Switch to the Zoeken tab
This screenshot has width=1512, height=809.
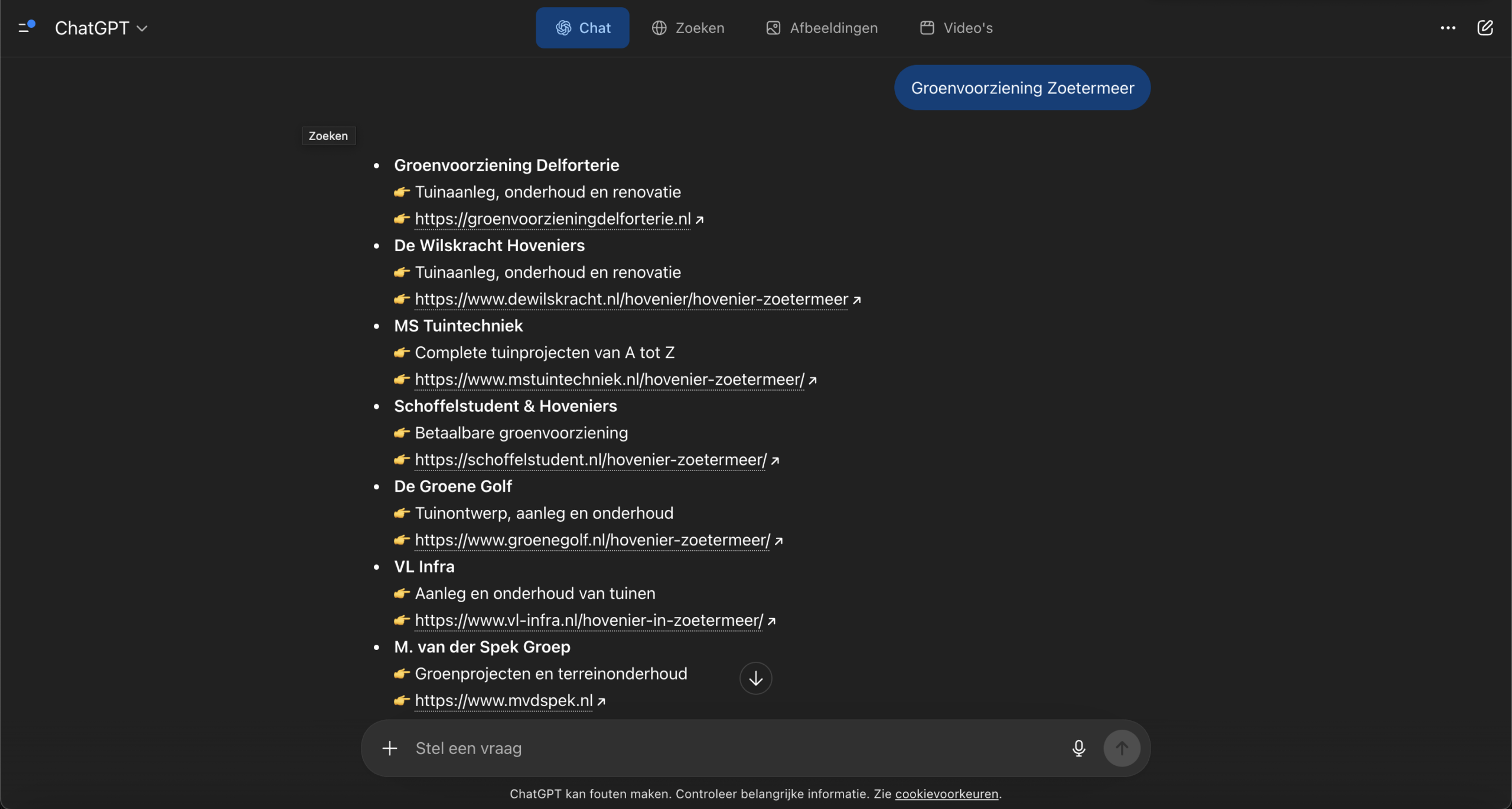coord(688,28)
